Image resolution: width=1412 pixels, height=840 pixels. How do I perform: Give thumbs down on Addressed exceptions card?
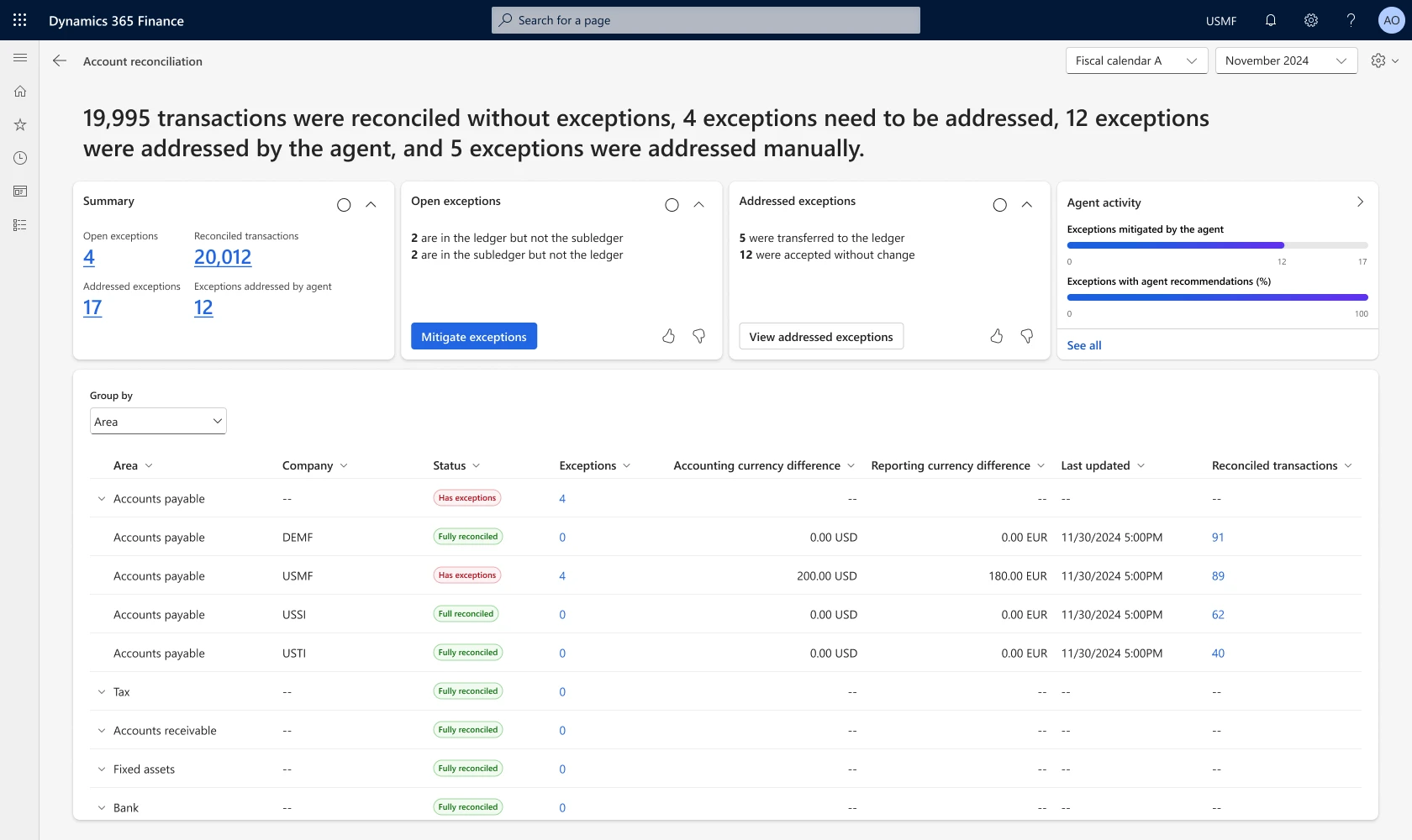coord(1026,336)
